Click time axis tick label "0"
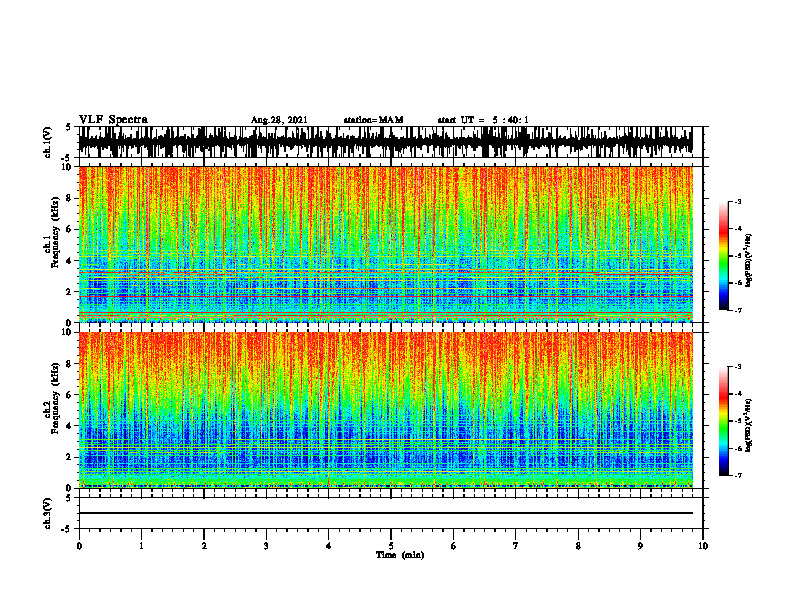 79,546
